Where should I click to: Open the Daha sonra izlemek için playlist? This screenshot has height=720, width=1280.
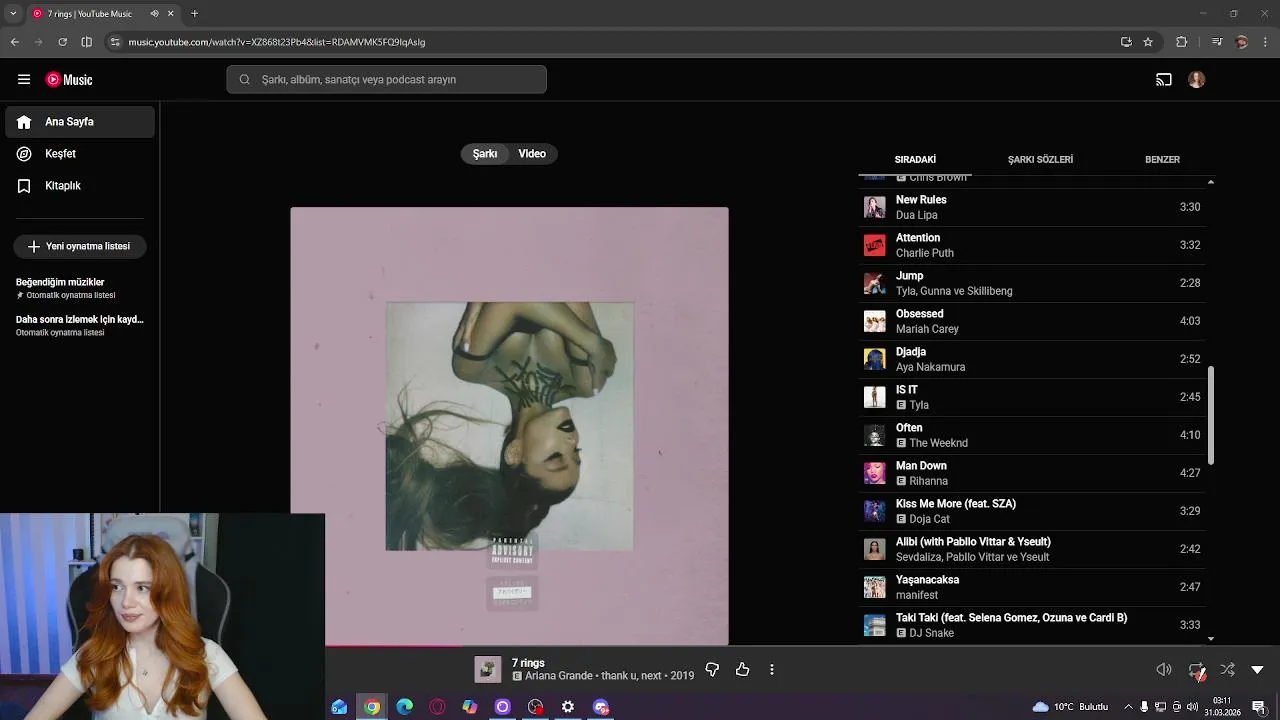tap(80, 325)
